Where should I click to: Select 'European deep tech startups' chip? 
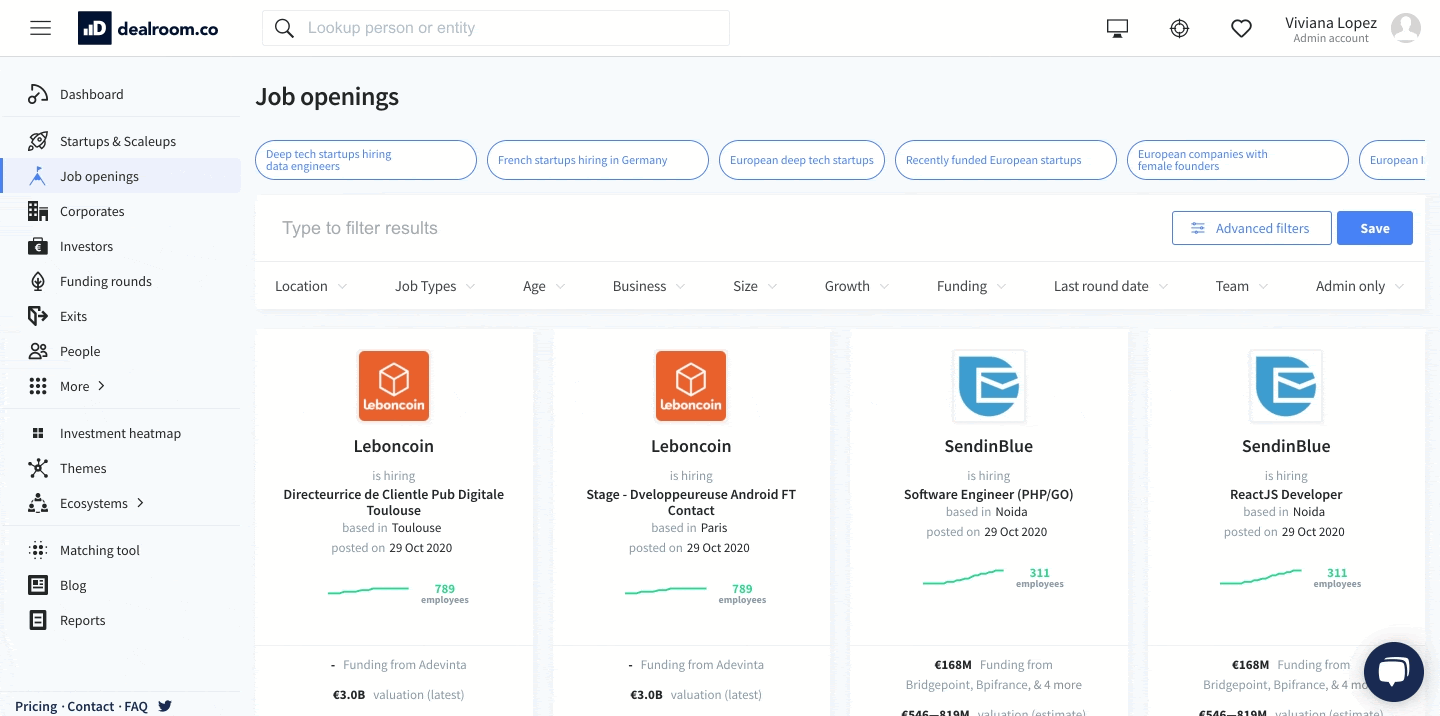pyautogui.click(x=802, y=160)
